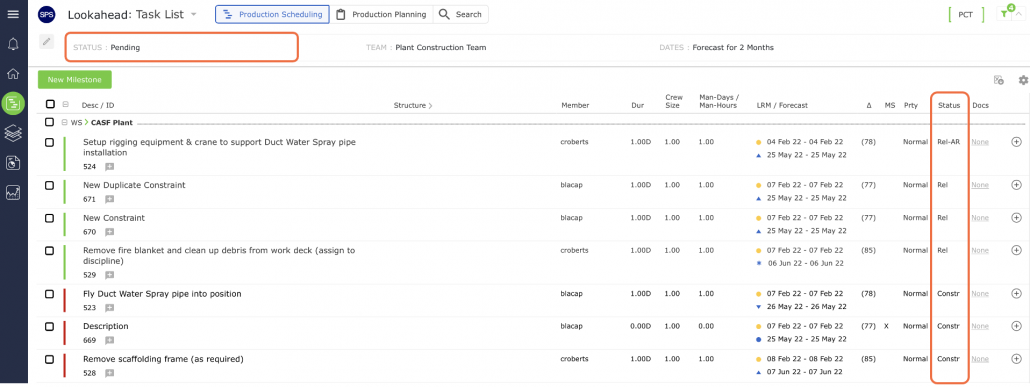1030x387 pixels.
Task: Check the New Duplicate Constraint checkbox
Action: (x=50, y=185)
